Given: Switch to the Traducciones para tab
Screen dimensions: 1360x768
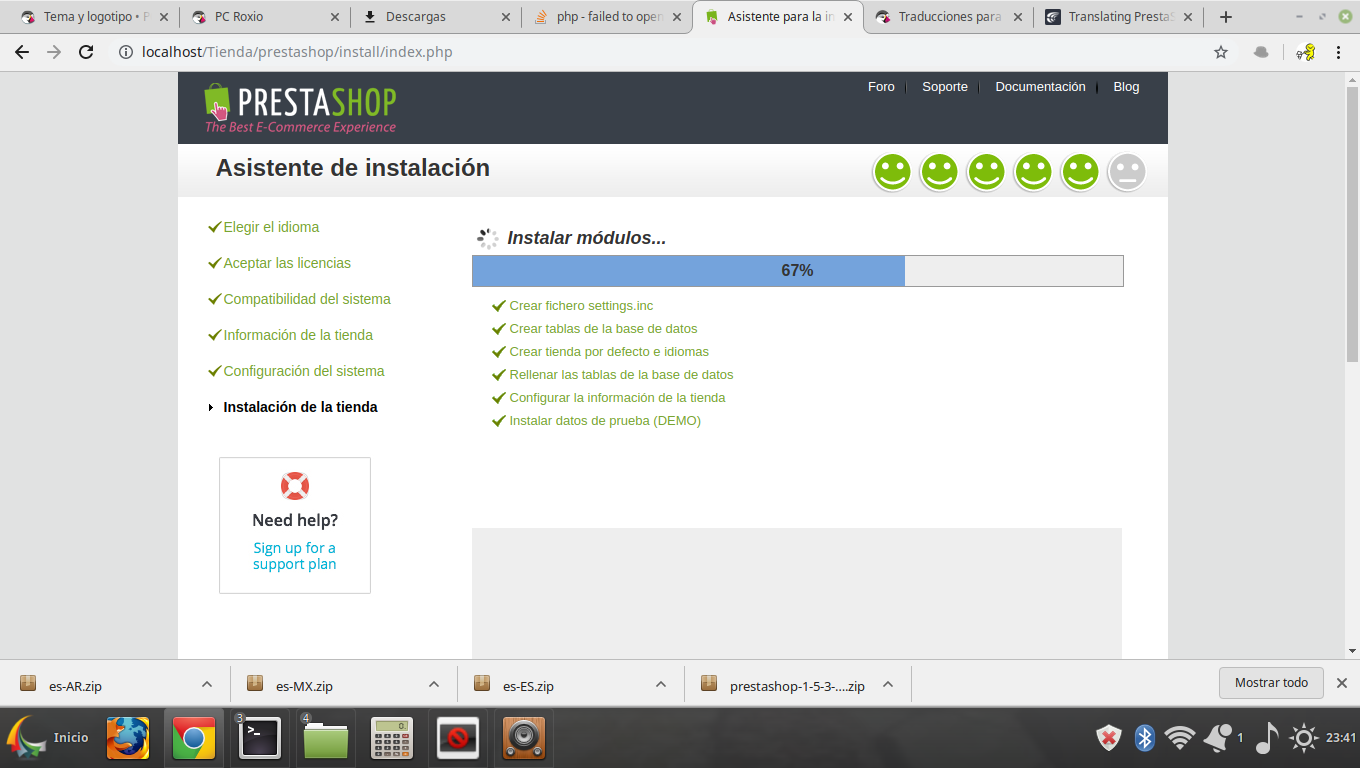Looking at the screenshot, I should 948,17.
